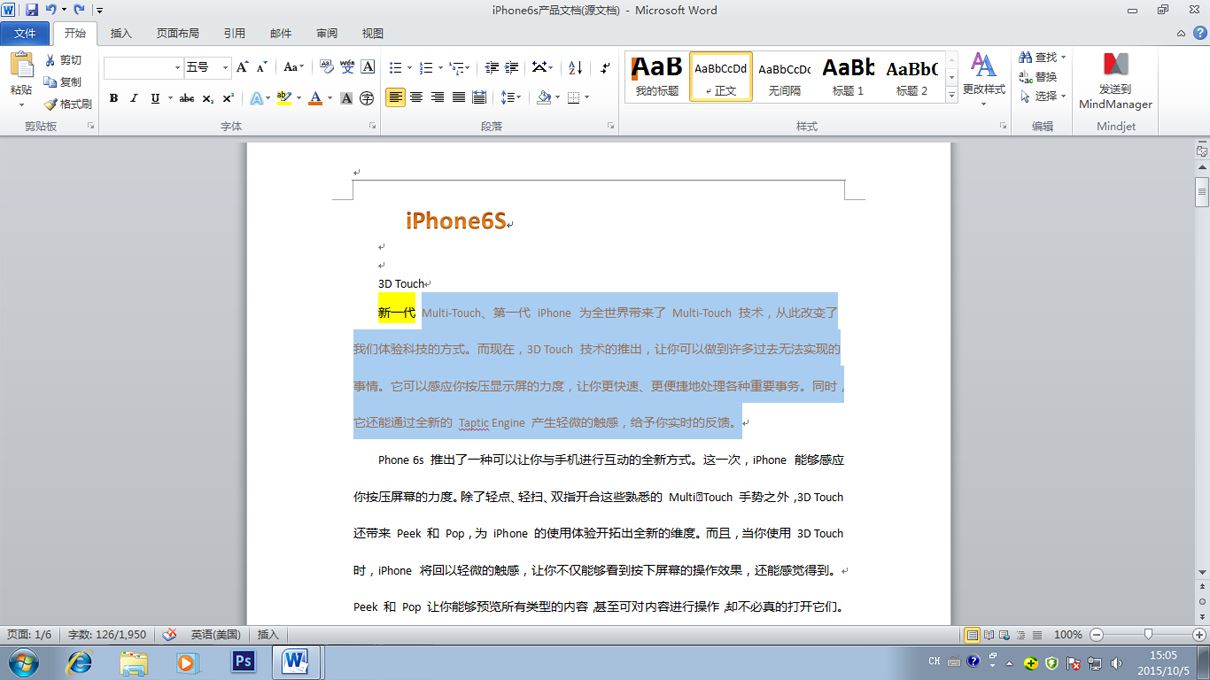The width and height of the screenshot is (1210, 680).
Task: Sort text with A-Z sort icon
Action: point(575,68)
